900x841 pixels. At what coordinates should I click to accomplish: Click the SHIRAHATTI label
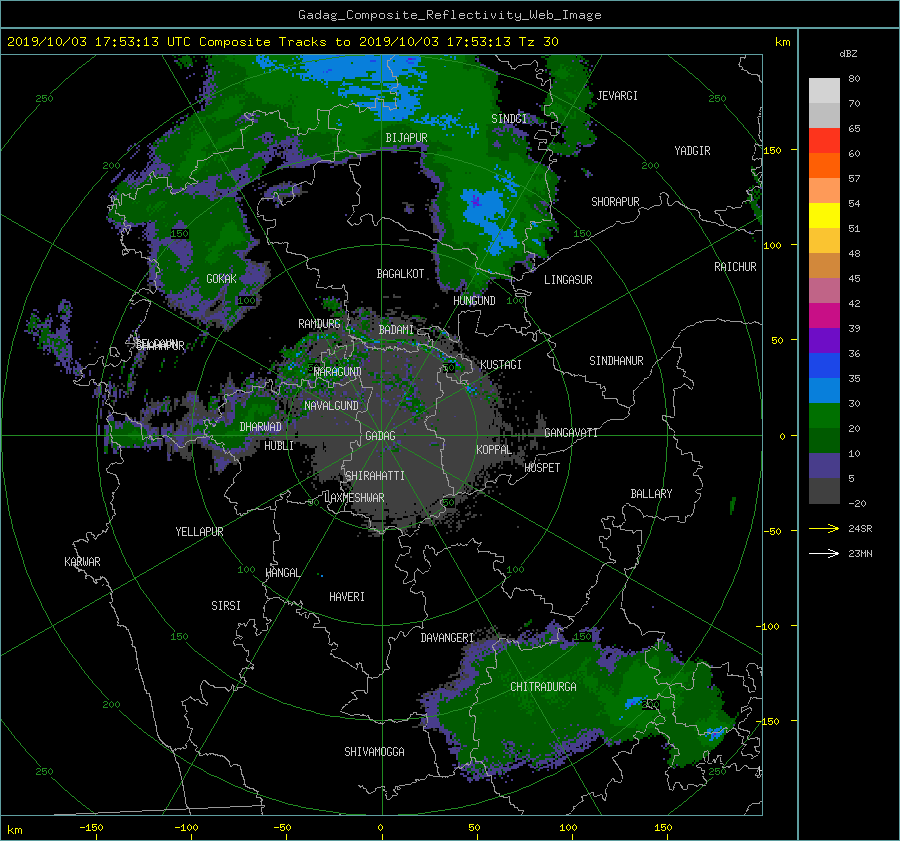375,476
